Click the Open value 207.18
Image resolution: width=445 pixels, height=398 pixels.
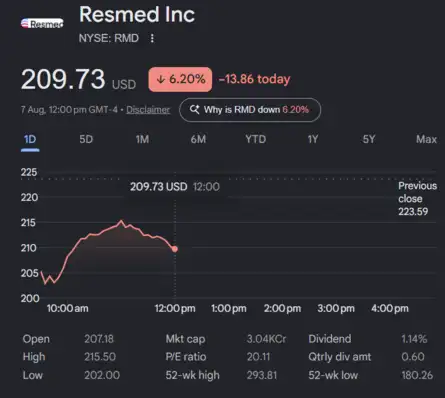tap(99, 339)
